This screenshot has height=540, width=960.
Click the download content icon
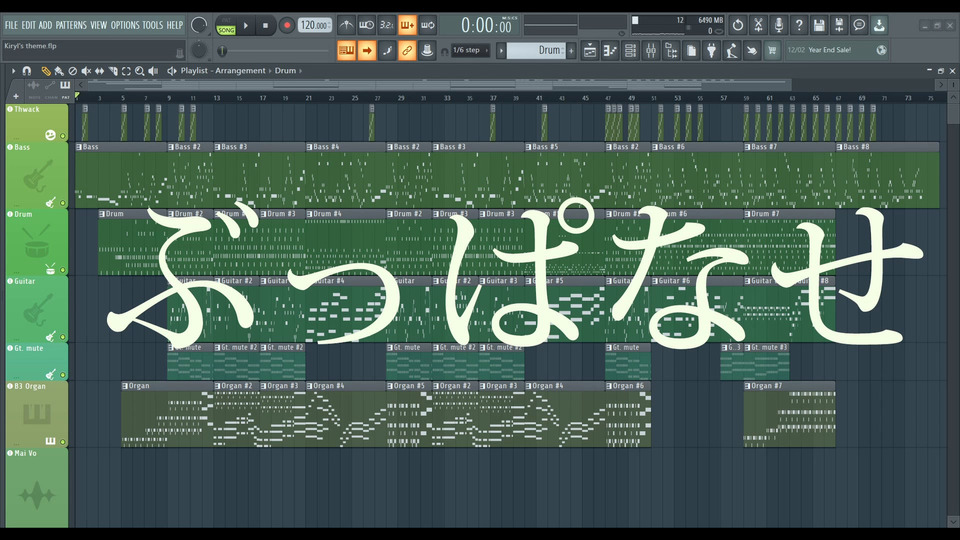[879, 25]
